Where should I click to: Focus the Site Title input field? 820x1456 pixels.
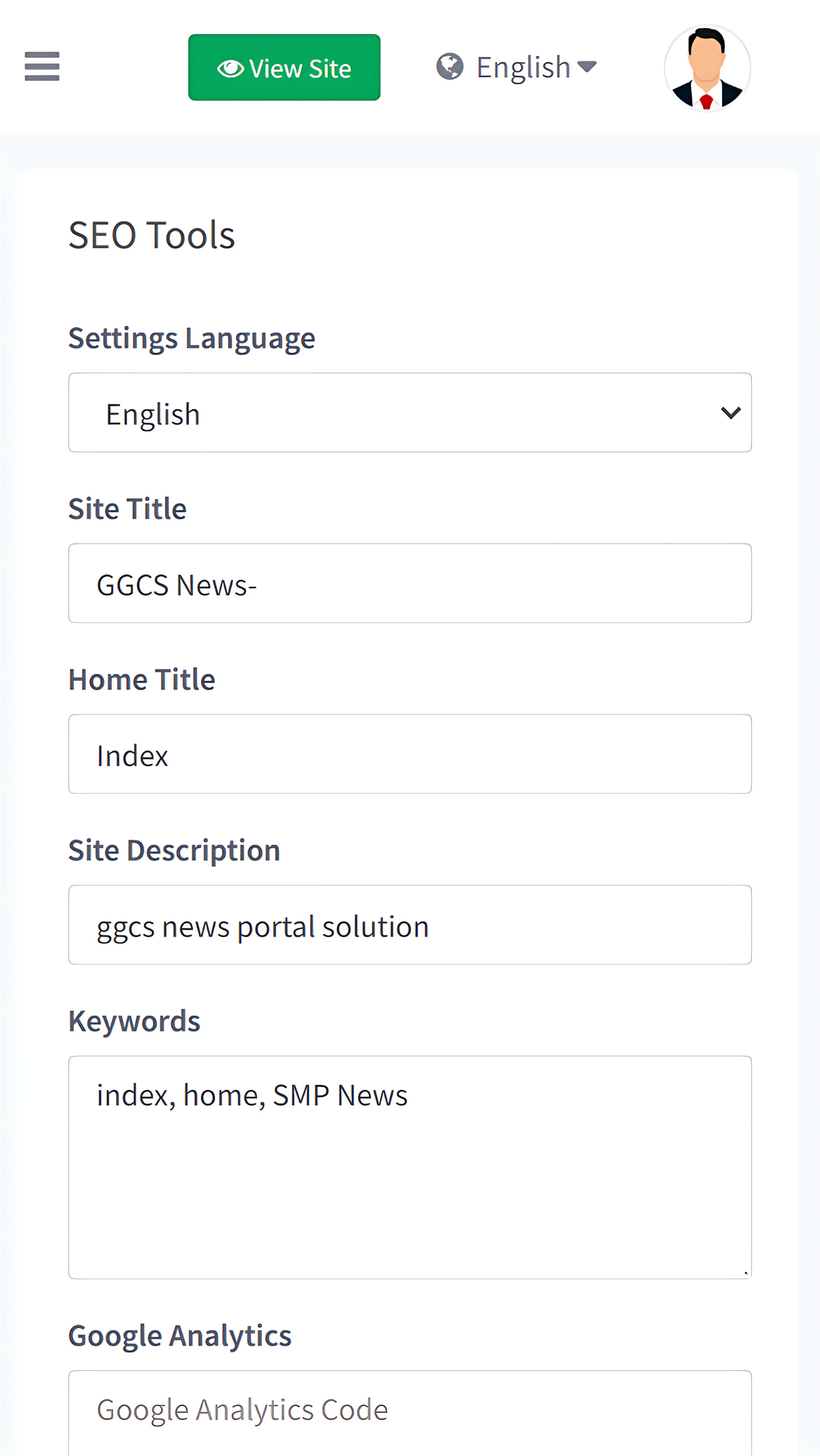410,583
